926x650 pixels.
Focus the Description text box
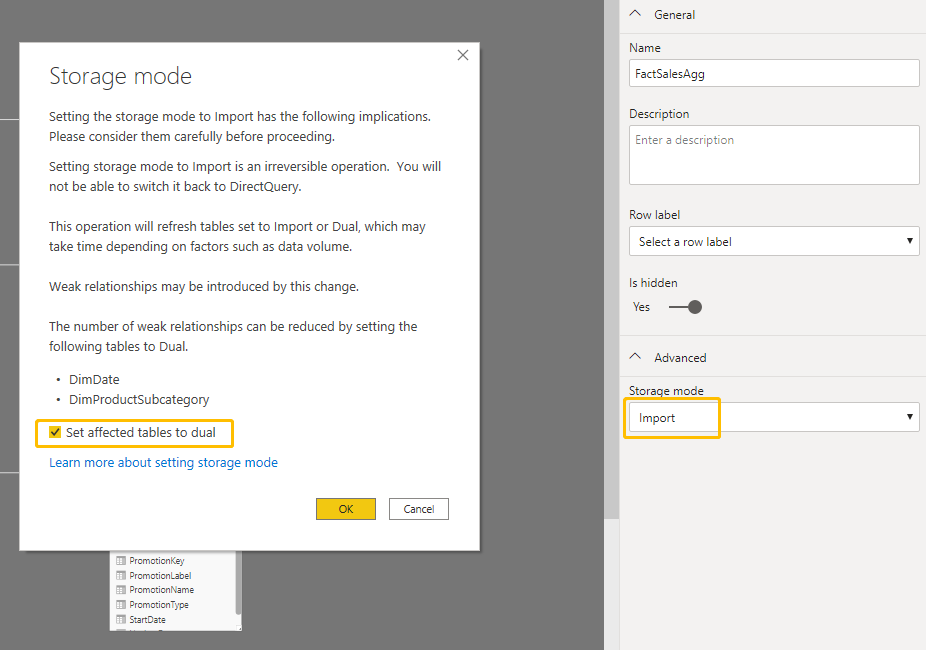click(x=774, y=155)
